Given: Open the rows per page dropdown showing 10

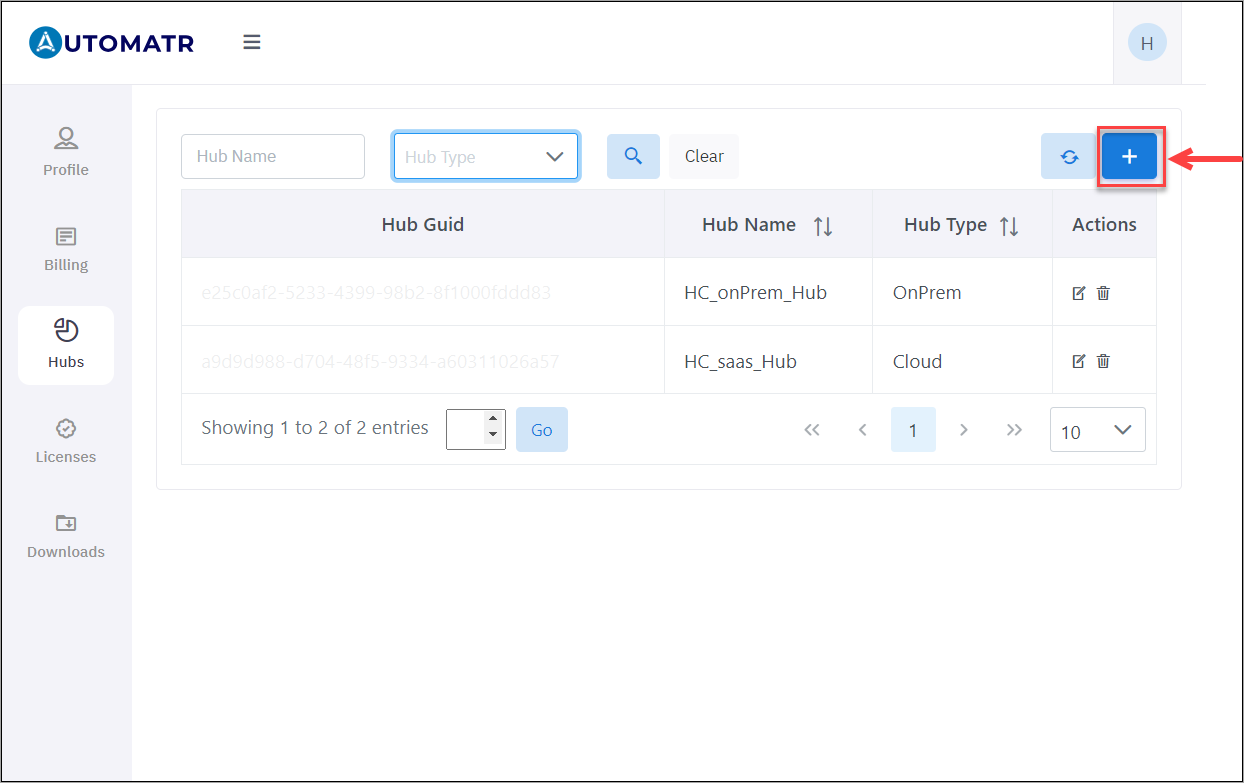Looking at the screenshot, I should (1098, 430).
